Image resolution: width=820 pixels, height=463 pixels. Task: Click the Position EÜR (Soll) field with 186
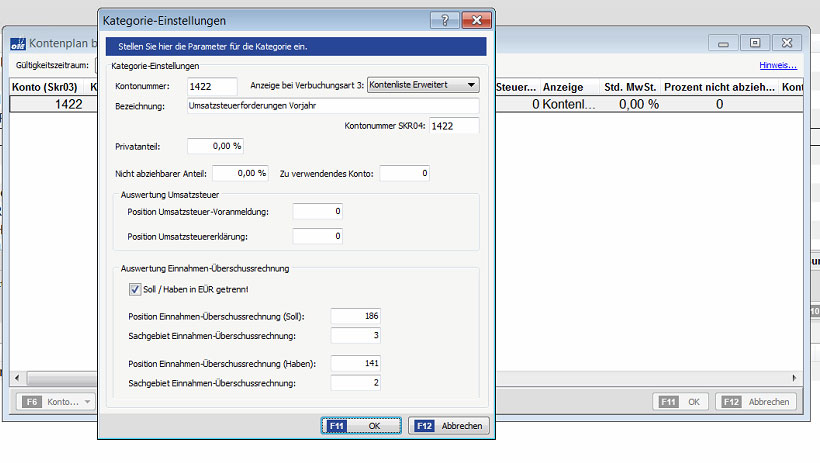[356, 316]
